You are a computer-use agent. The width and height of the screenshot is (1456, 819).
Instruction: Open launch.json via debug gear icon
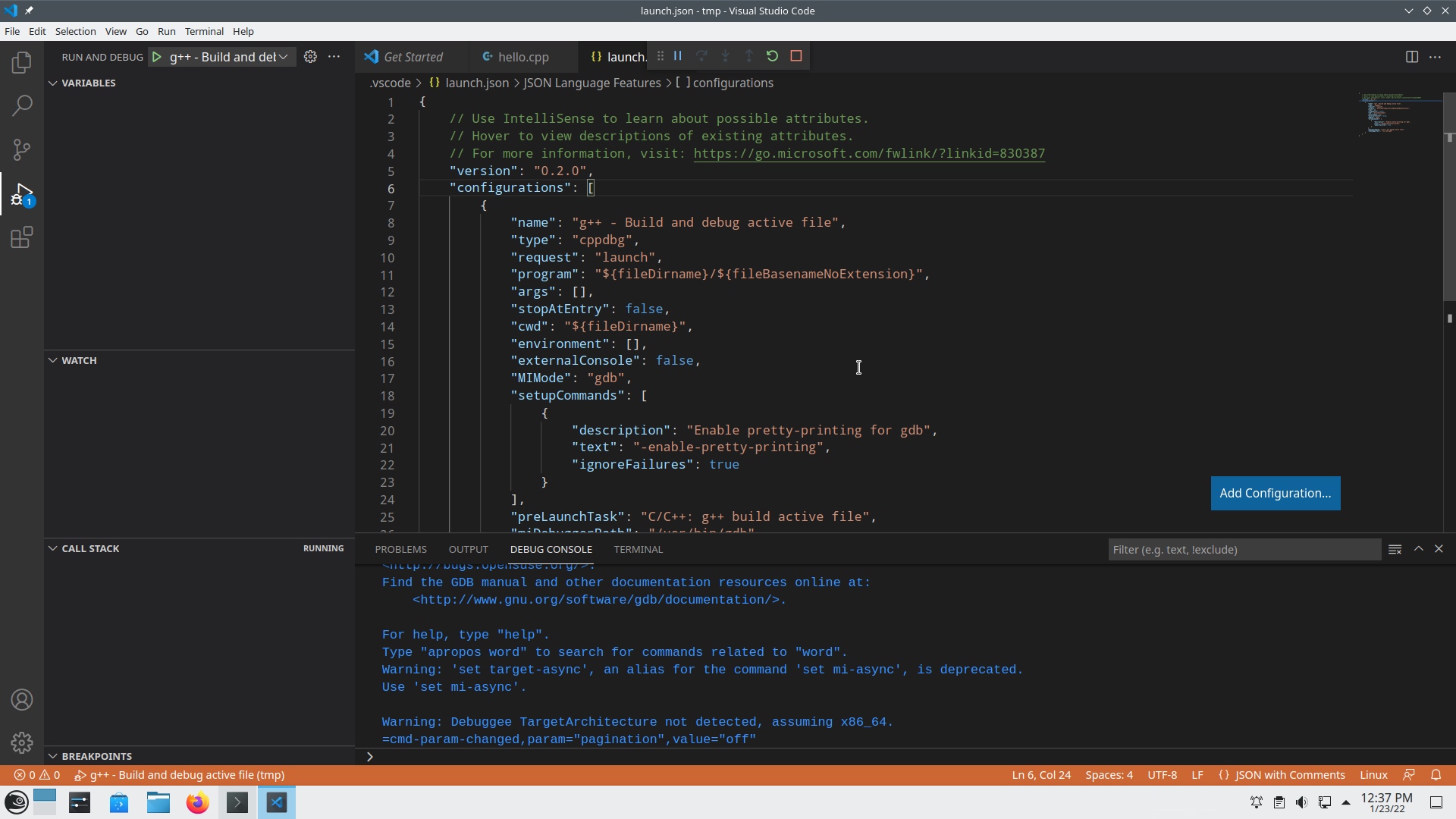(310, 57)
